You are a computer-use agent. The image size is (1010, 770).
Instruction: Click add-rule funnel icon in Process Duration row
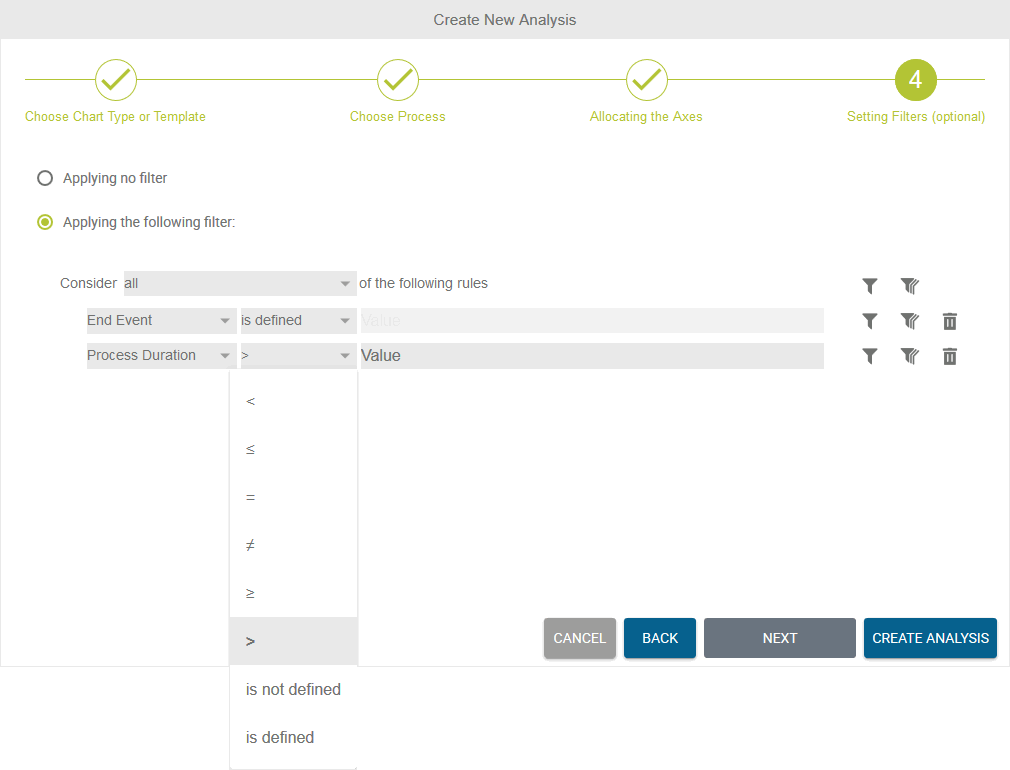[870, 356]
